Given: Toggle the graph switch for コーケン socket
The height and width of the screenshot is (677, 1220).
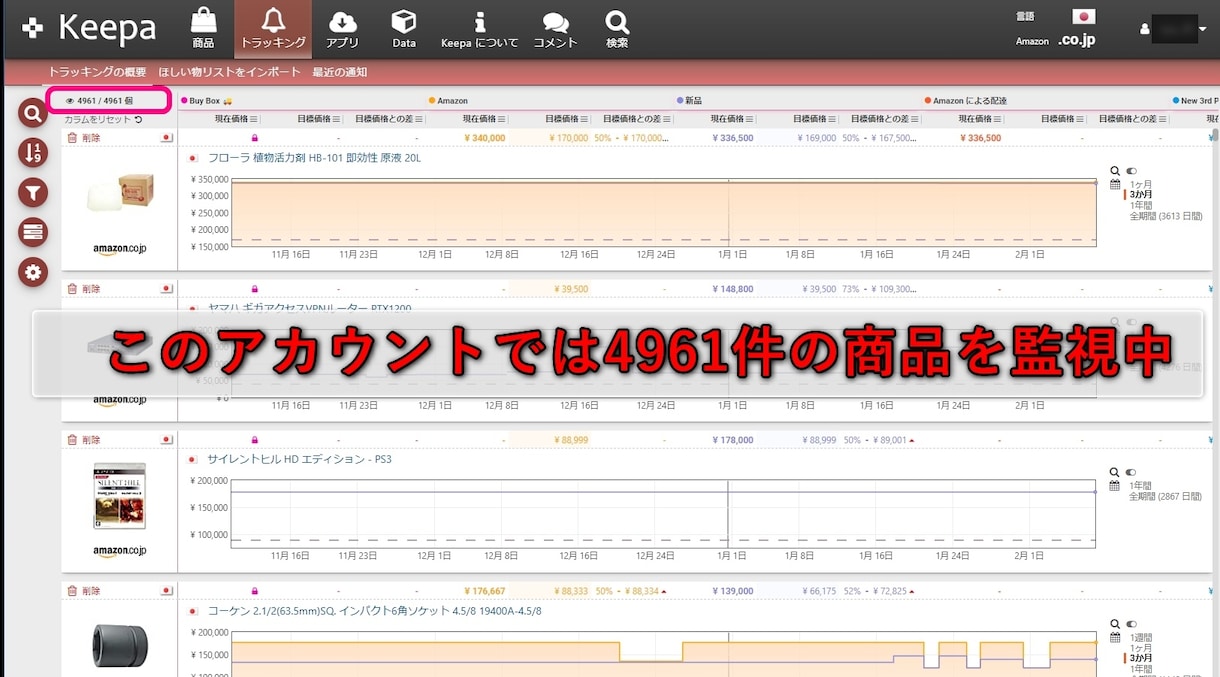Looking at the screenshot, I should [x=1131, y=623].
